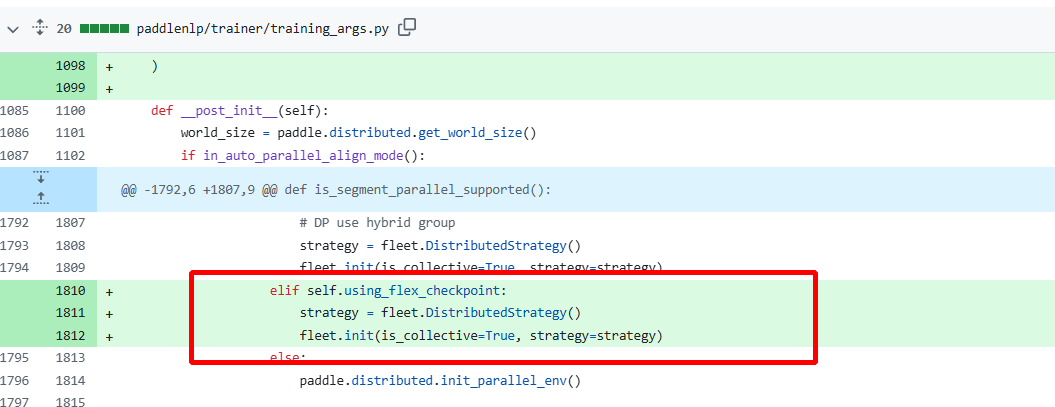Viewport: 1055px width, 407px height.
Task: Click the plus marker on line 1098
Action: [x=109, y=66]
